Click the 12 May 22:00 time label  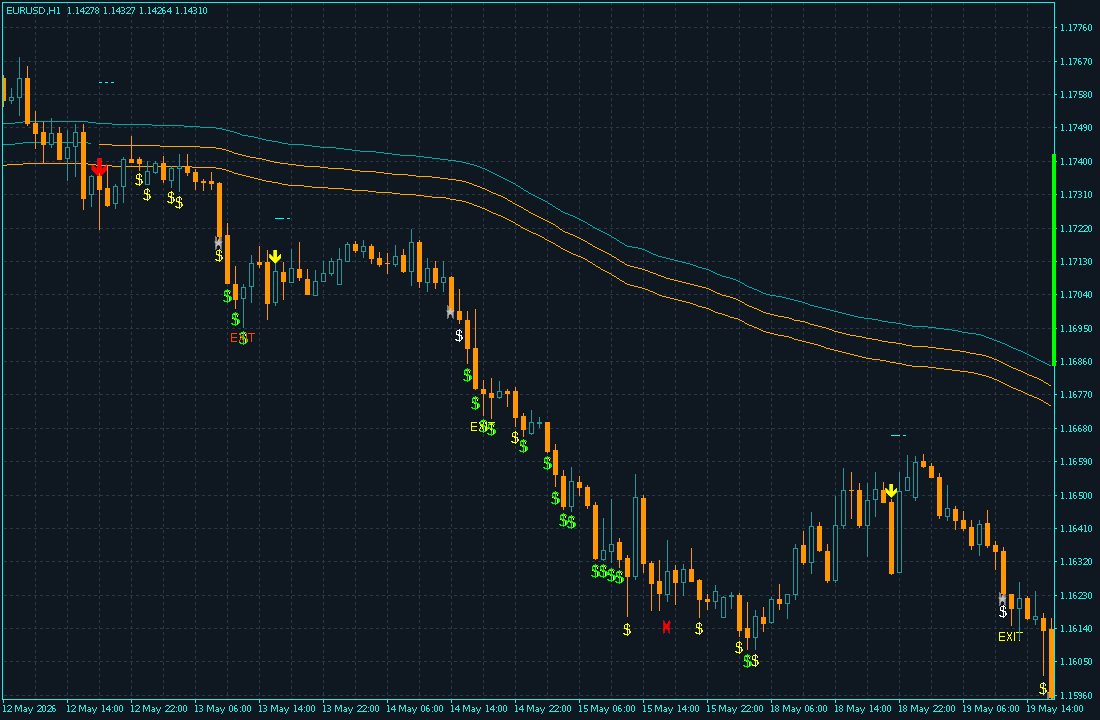coord(159,709)
